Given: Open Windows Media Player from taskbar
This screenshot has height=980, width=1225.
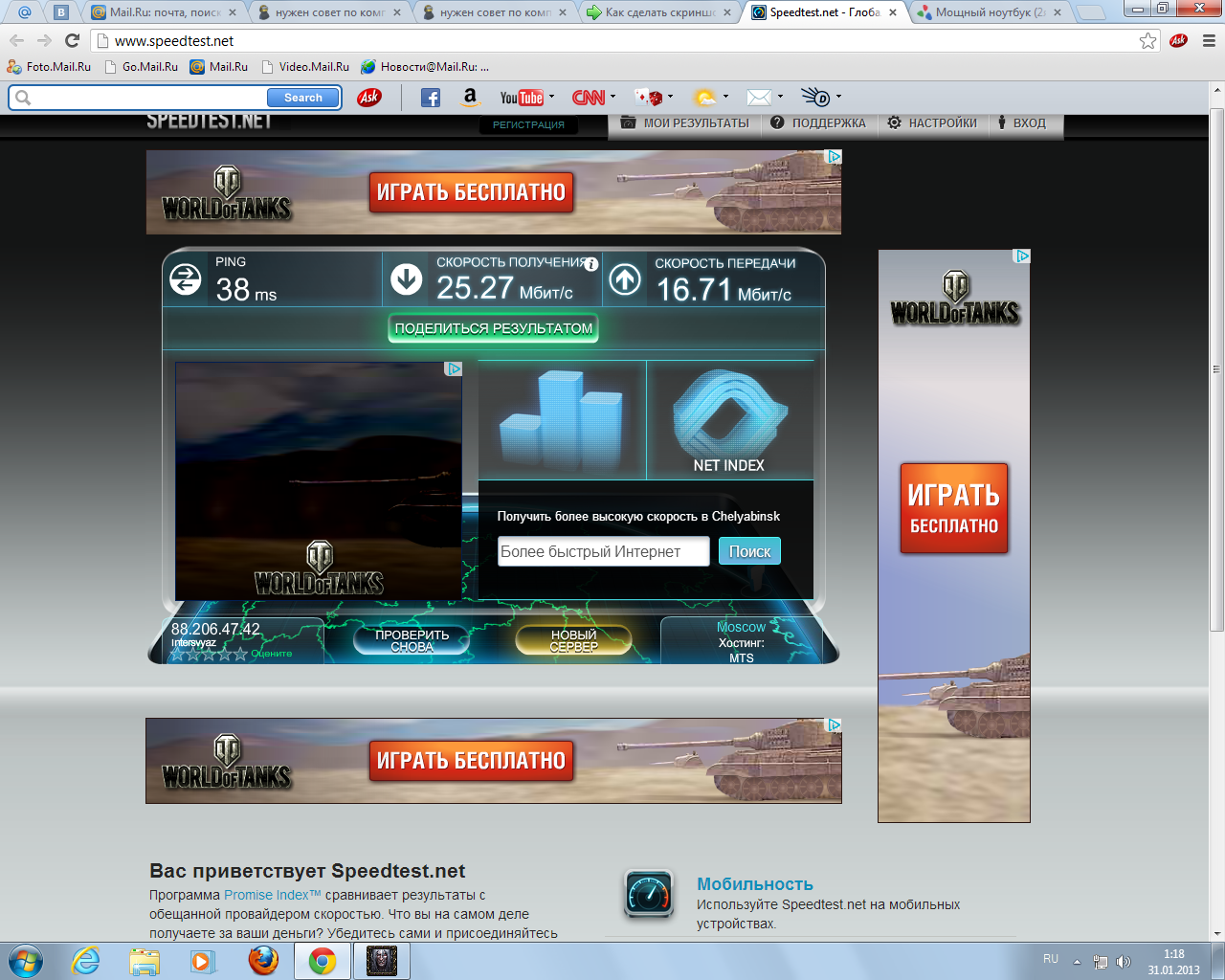Looking at the screenshot, I should (x=203, y=961).
